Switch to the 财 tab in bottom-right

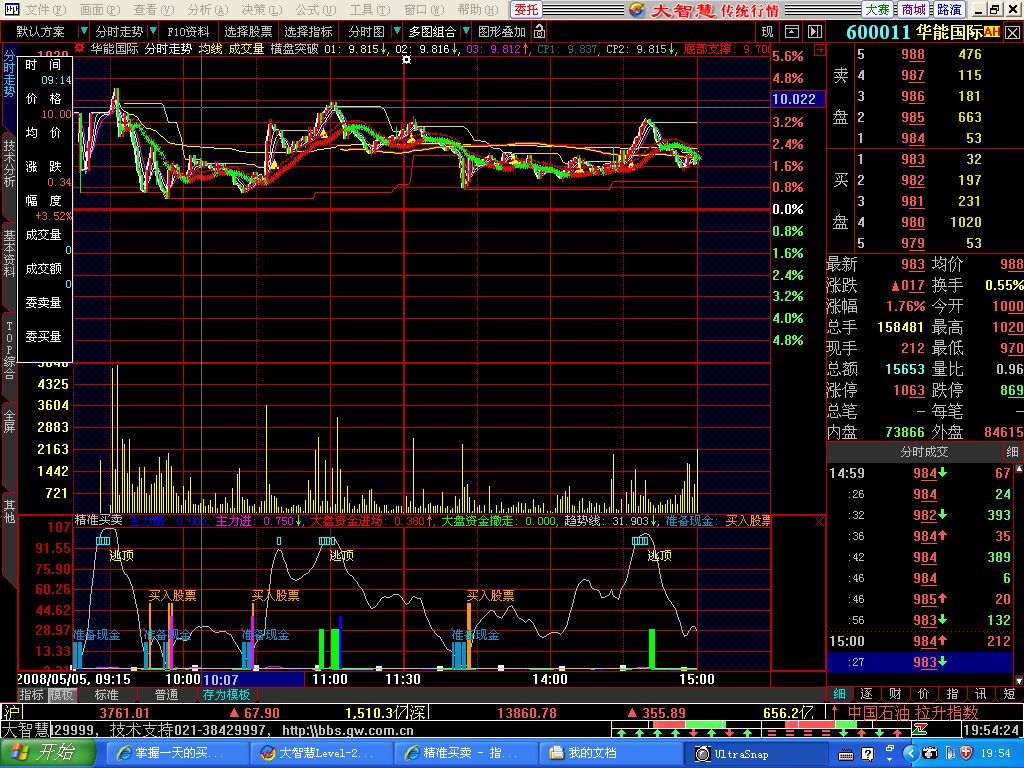pos(895,693)
